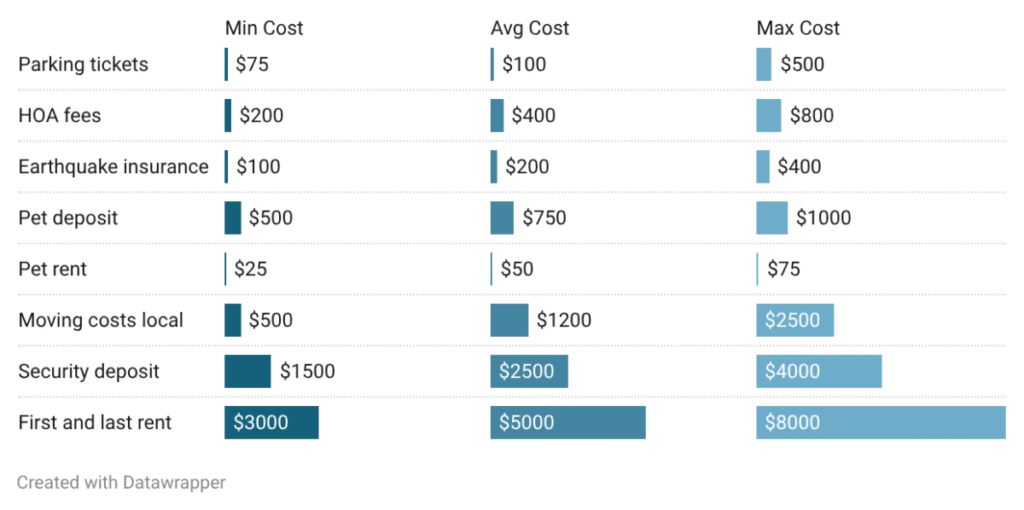Click the $1500 security deposit min value

[307, 371]
